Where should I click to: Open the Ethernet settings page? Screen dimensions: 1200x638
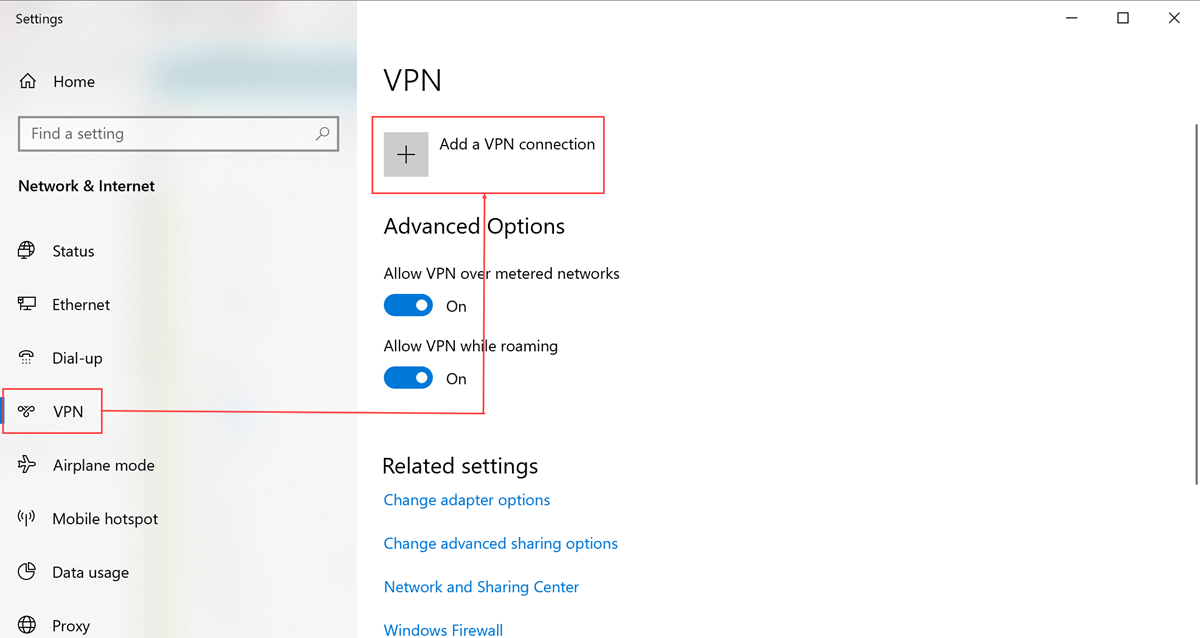[81, 305]
